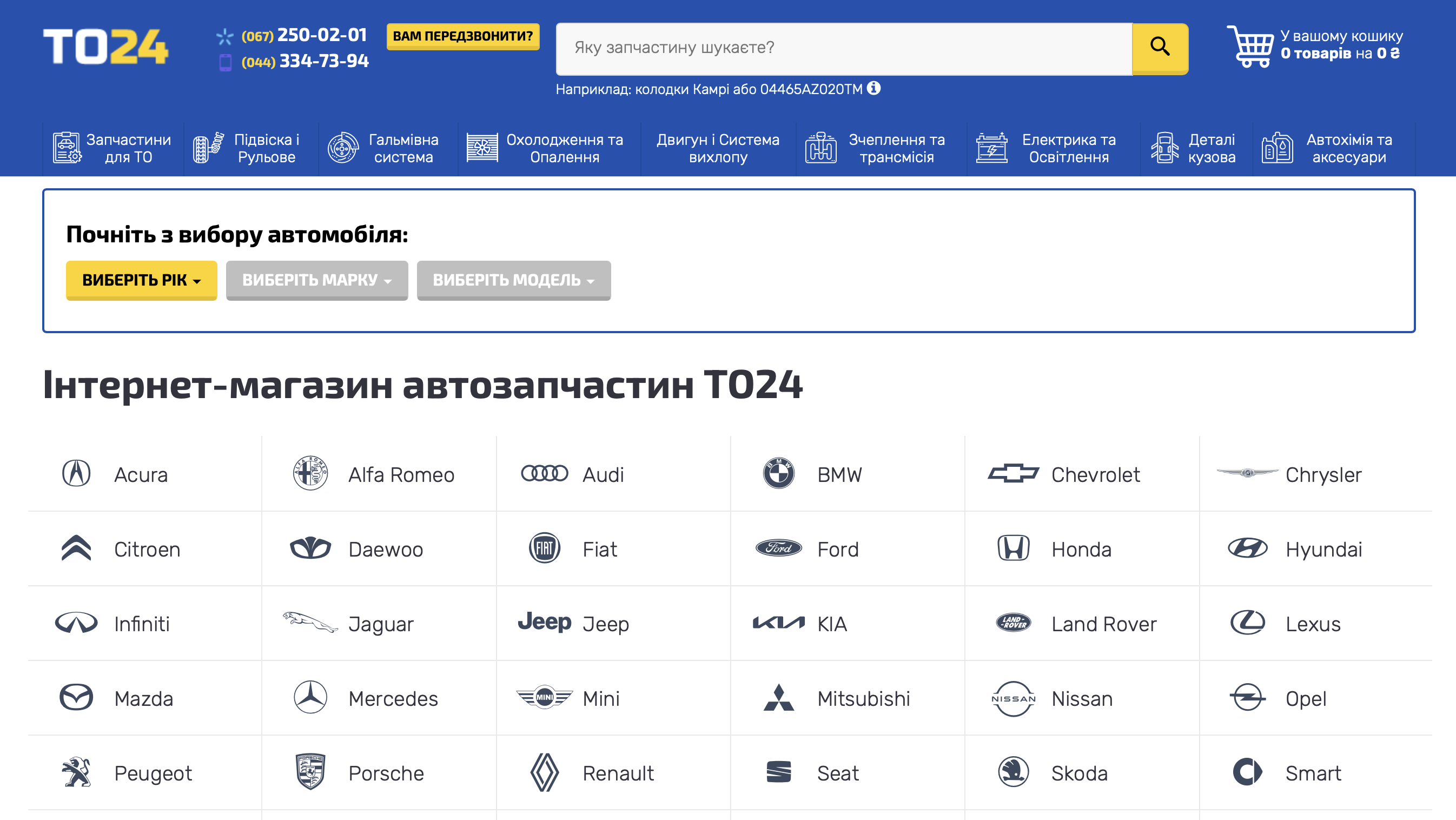Click the Mercedes star logo
This screenshot has width=1456, height=820.
point(310,697)
